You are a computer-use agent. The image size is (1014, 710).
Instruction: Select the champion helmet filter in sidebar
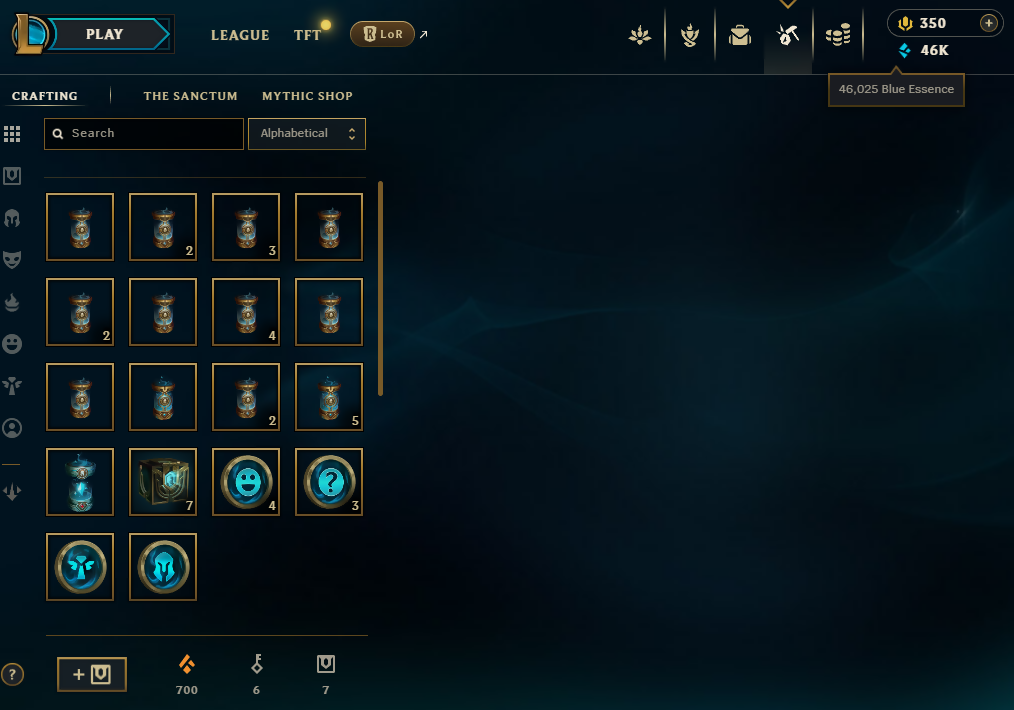tap(12, 218)
